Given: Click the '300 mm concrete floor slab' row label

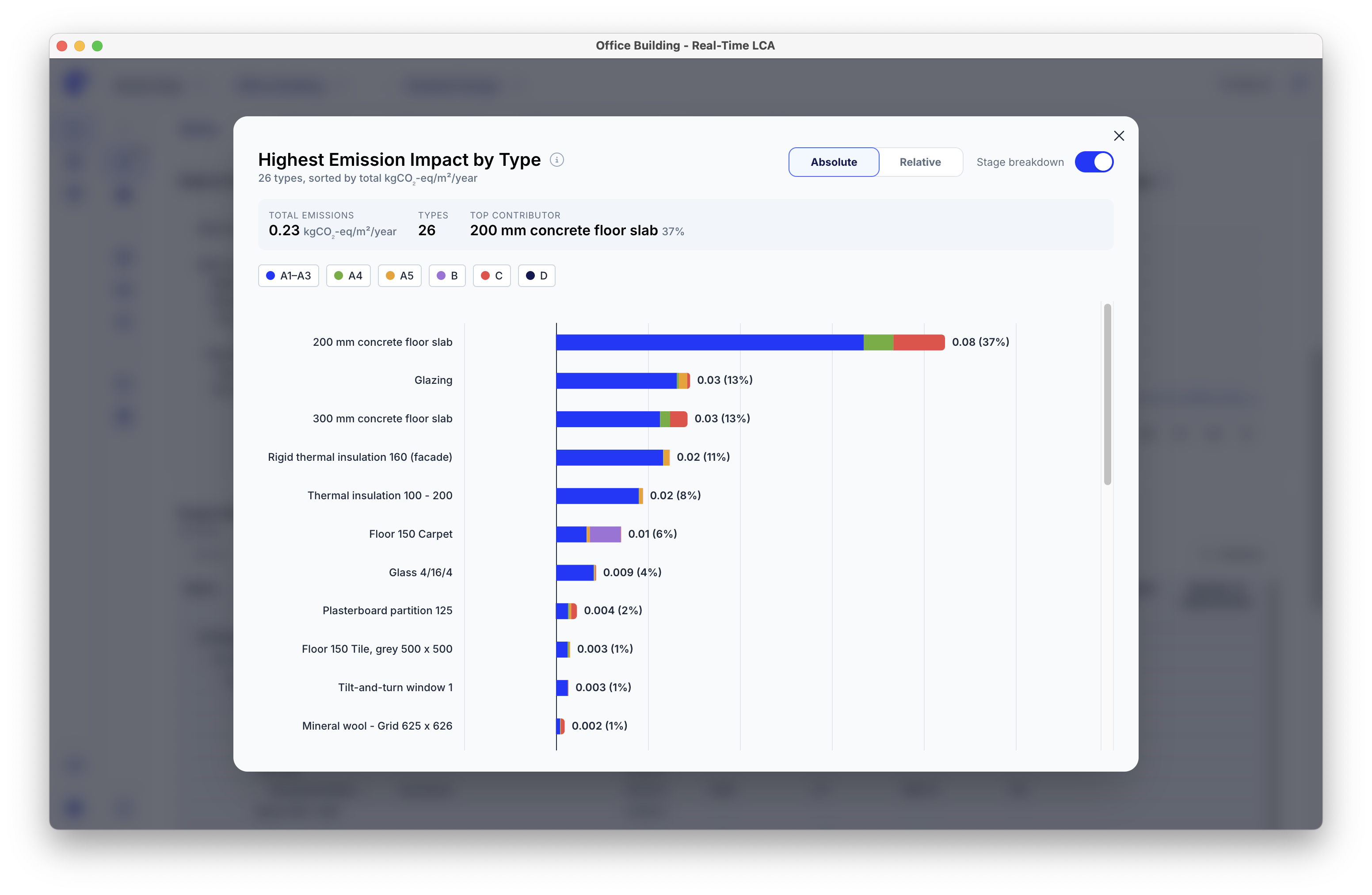Looking at the screenshot, I should click(x=383, y=419).
